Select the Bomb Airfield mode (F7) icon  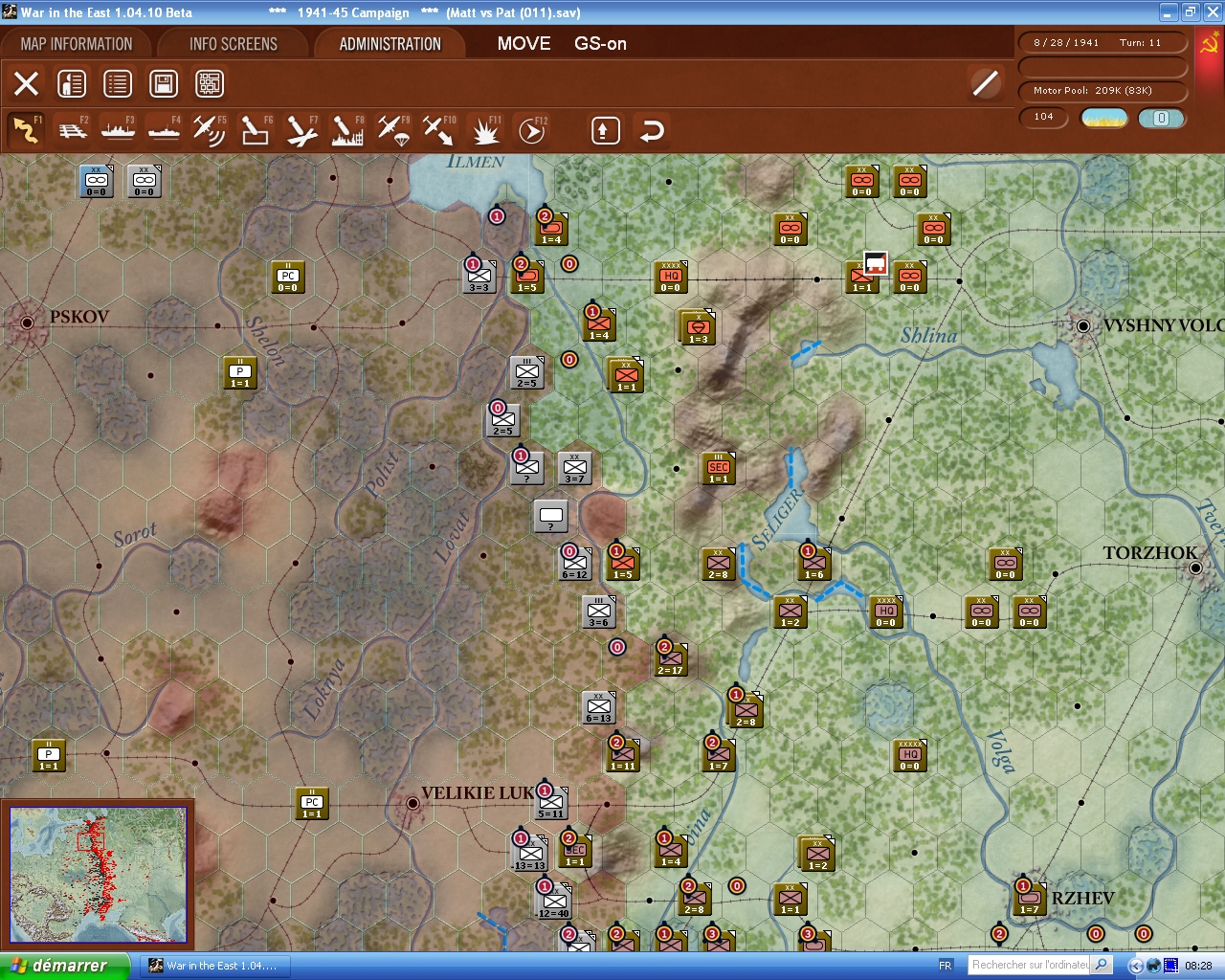[301, 130]
